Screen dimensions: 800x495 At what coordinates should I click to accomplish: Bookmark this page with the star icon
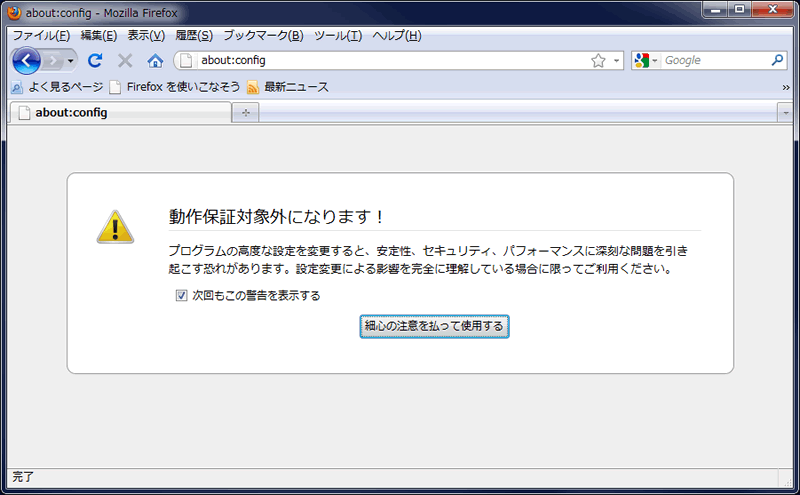click(598, 61)
